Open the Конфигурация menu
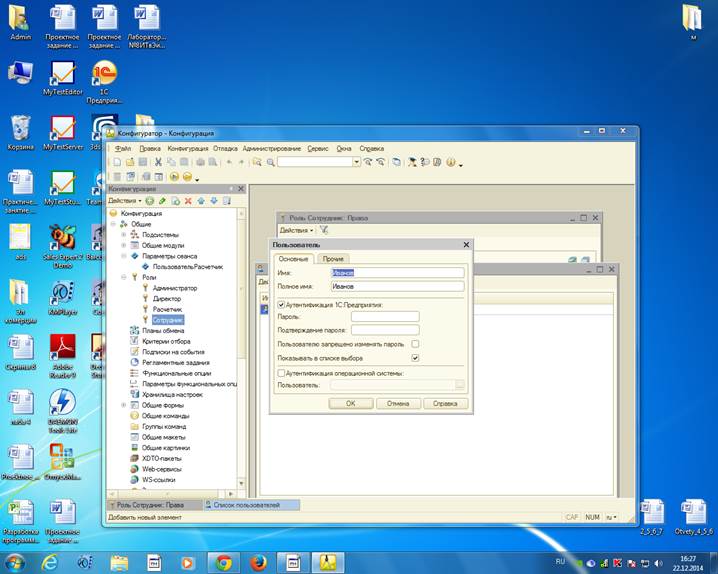 click(x=188, y=148)
